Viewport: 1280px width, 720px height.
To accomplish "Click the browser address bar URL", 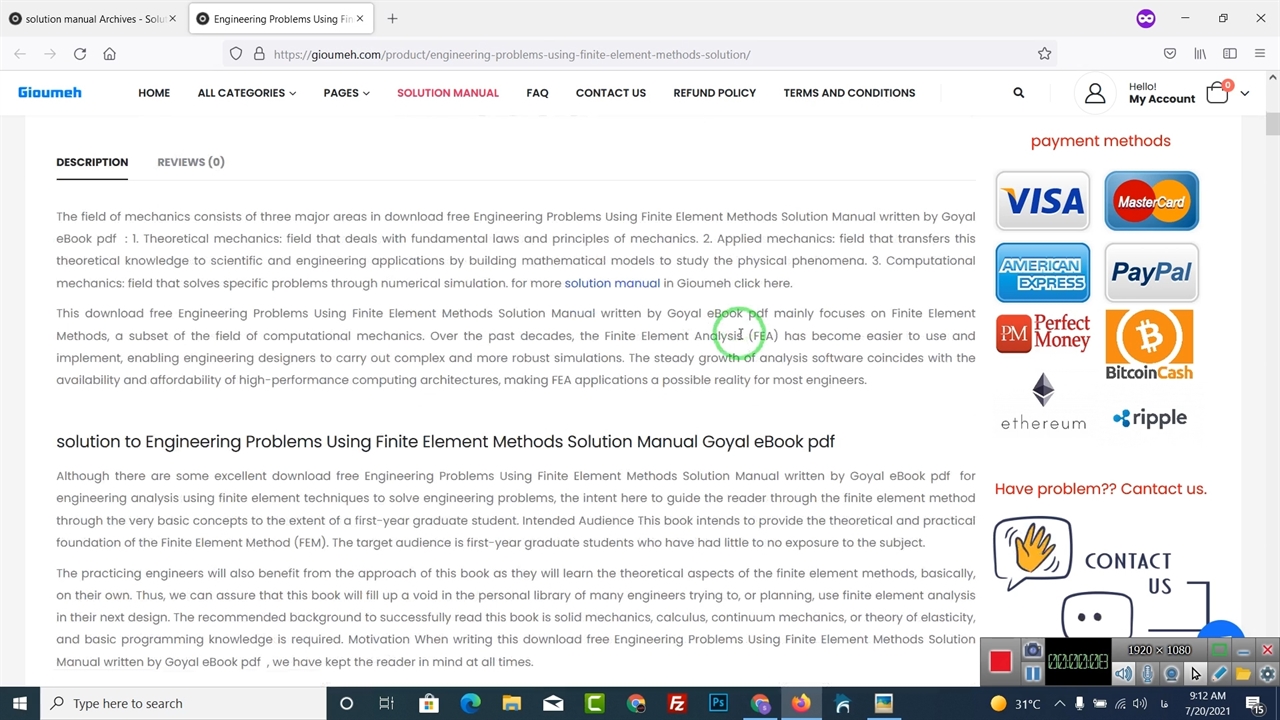I will [x=511, y=54].
